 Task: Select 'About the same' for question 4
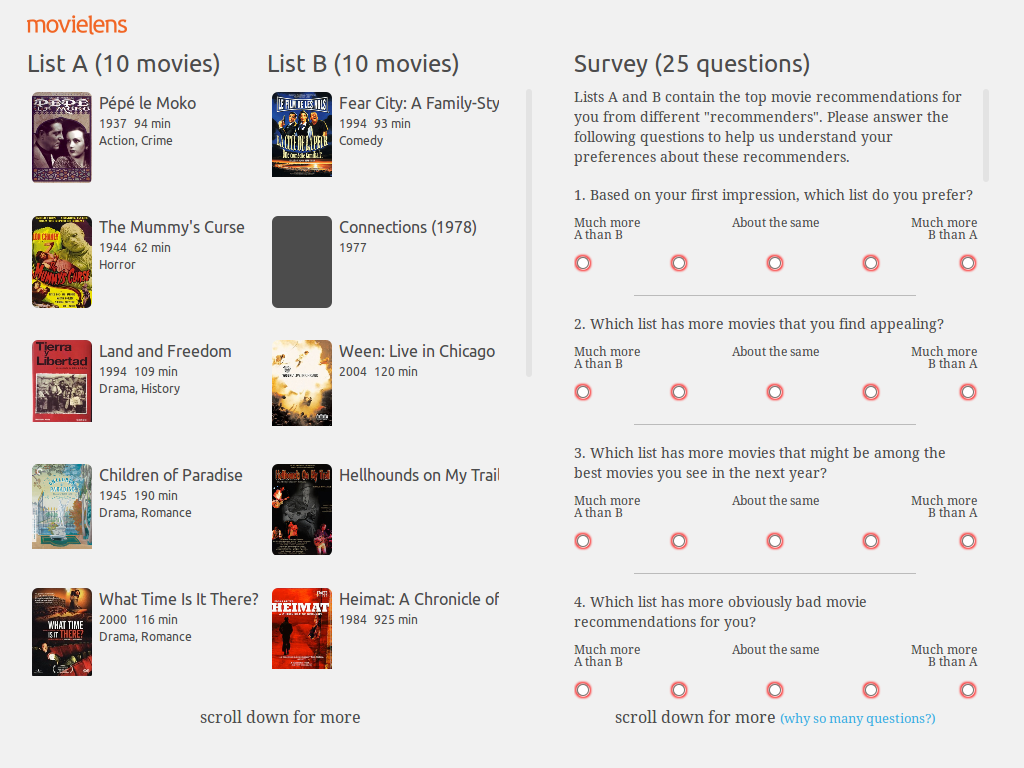(775, 690)
